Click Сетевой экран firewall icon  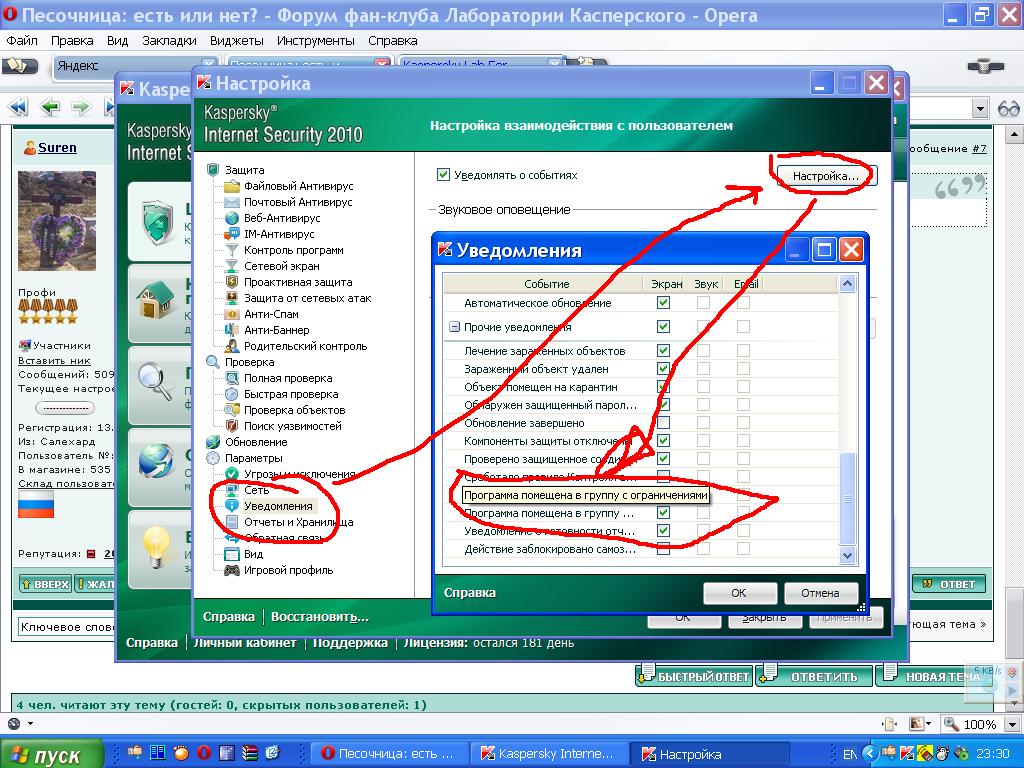click(232, 266)
